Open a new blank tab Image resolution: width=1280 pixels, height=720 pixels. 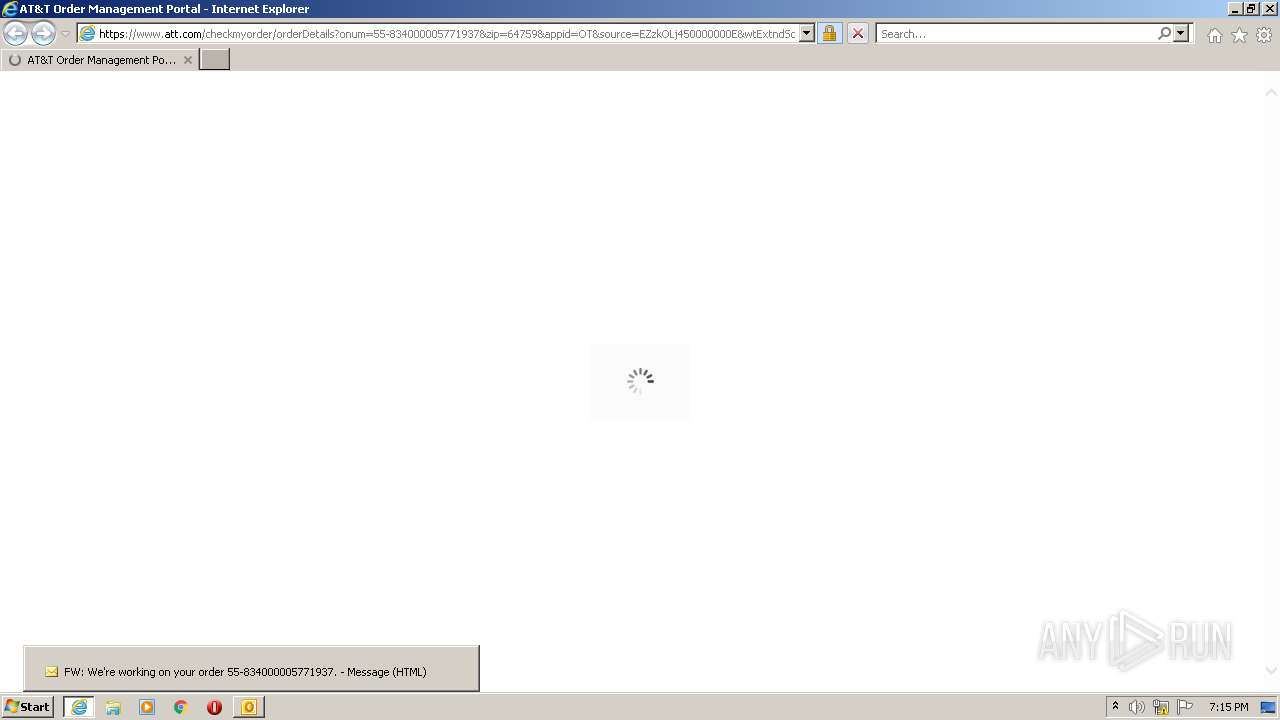tap(215, 60)
